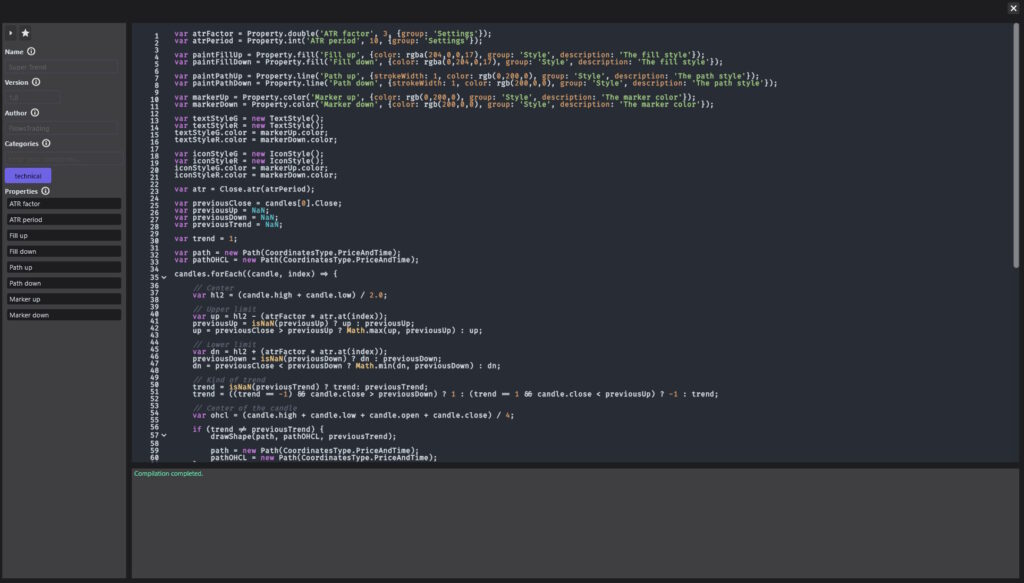
Task: Select the 'ATR factor' property
Action: click(x=63, y=204)
